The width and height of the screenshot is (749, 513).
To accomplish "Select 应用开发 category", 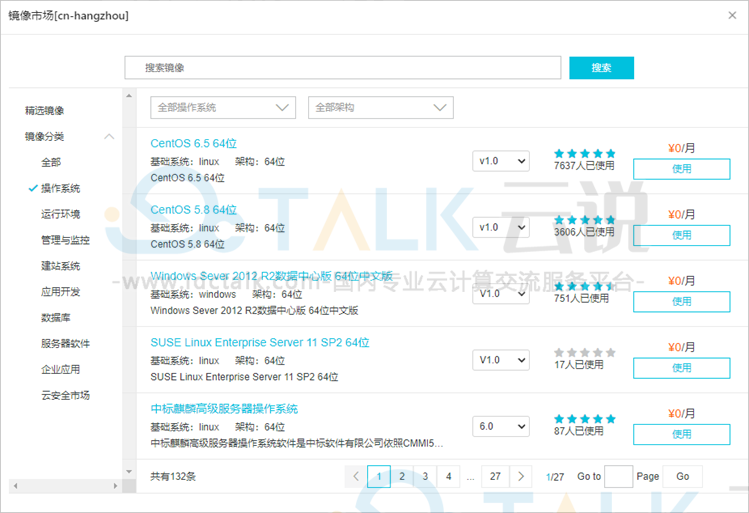I will pyautogui.click(x=61, y=291).
